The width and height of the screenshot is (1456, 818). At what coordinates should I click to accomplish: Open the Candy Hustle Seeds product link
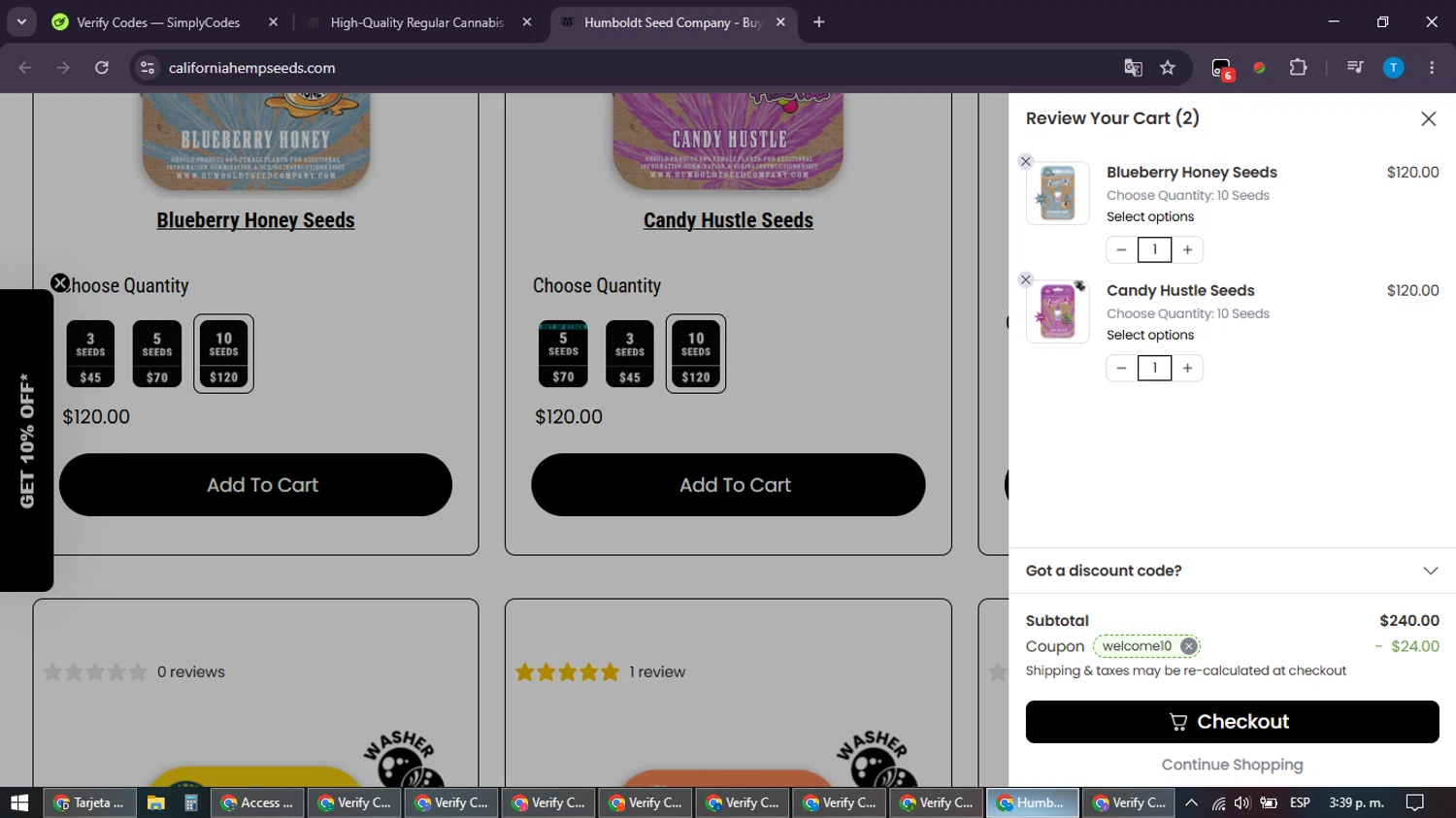[x=728, y=220]
